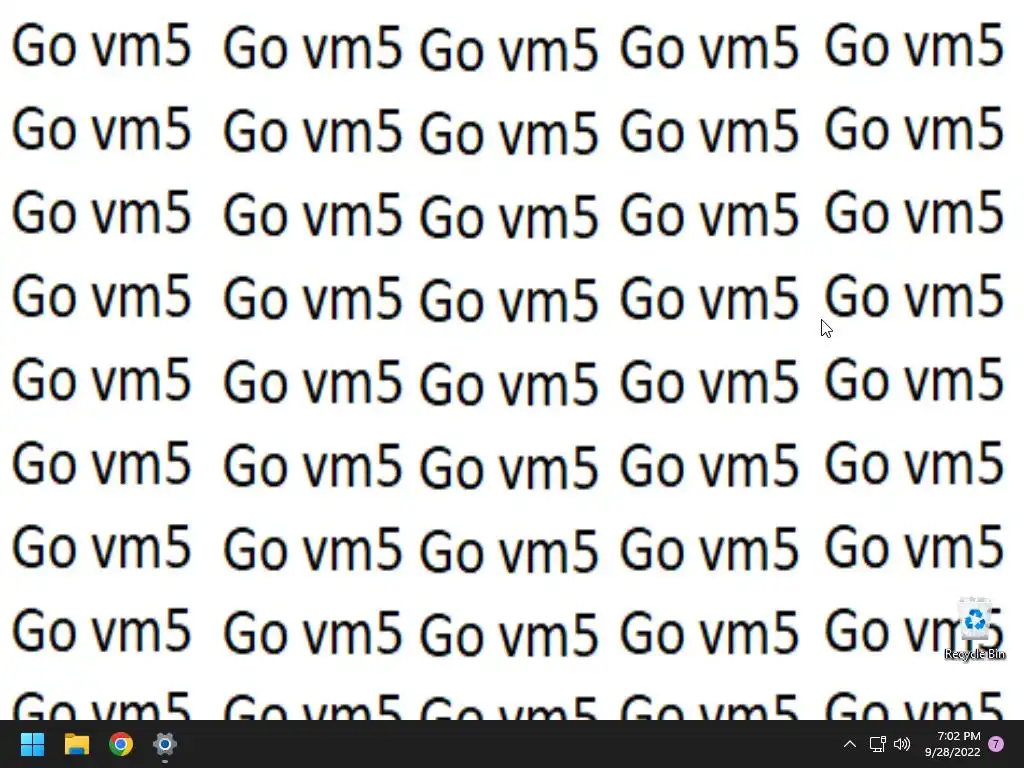
Task: Open the purple notification badge showing 7
Action: (996, 744)
